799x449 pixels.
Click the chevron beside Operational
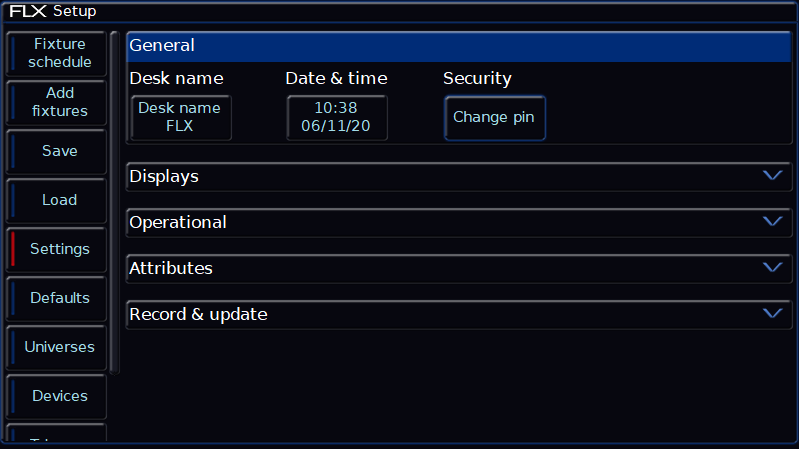coord(771,222)
